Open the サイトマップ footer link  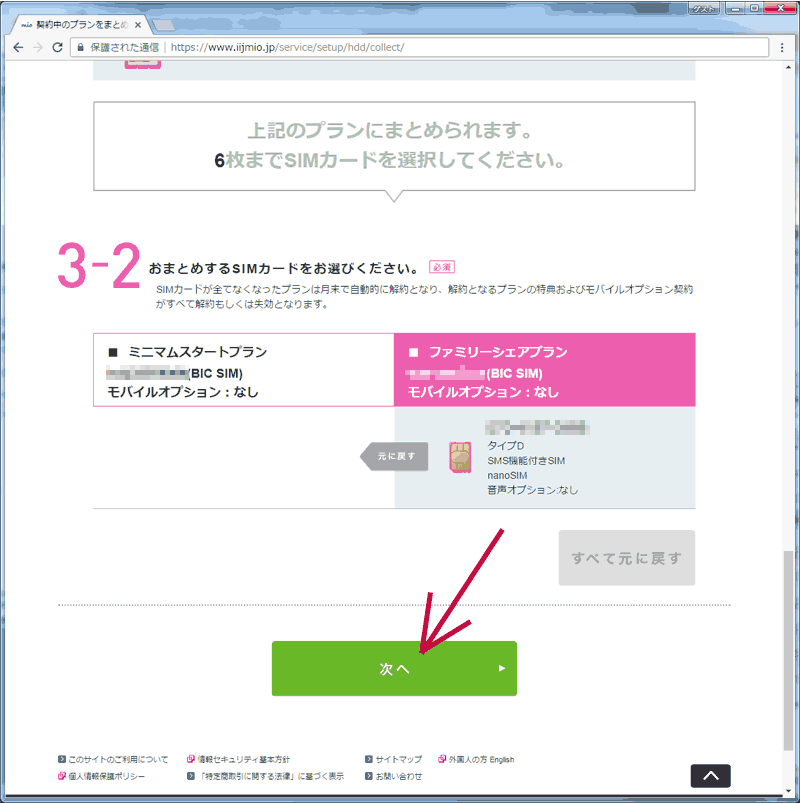point(399,760)
